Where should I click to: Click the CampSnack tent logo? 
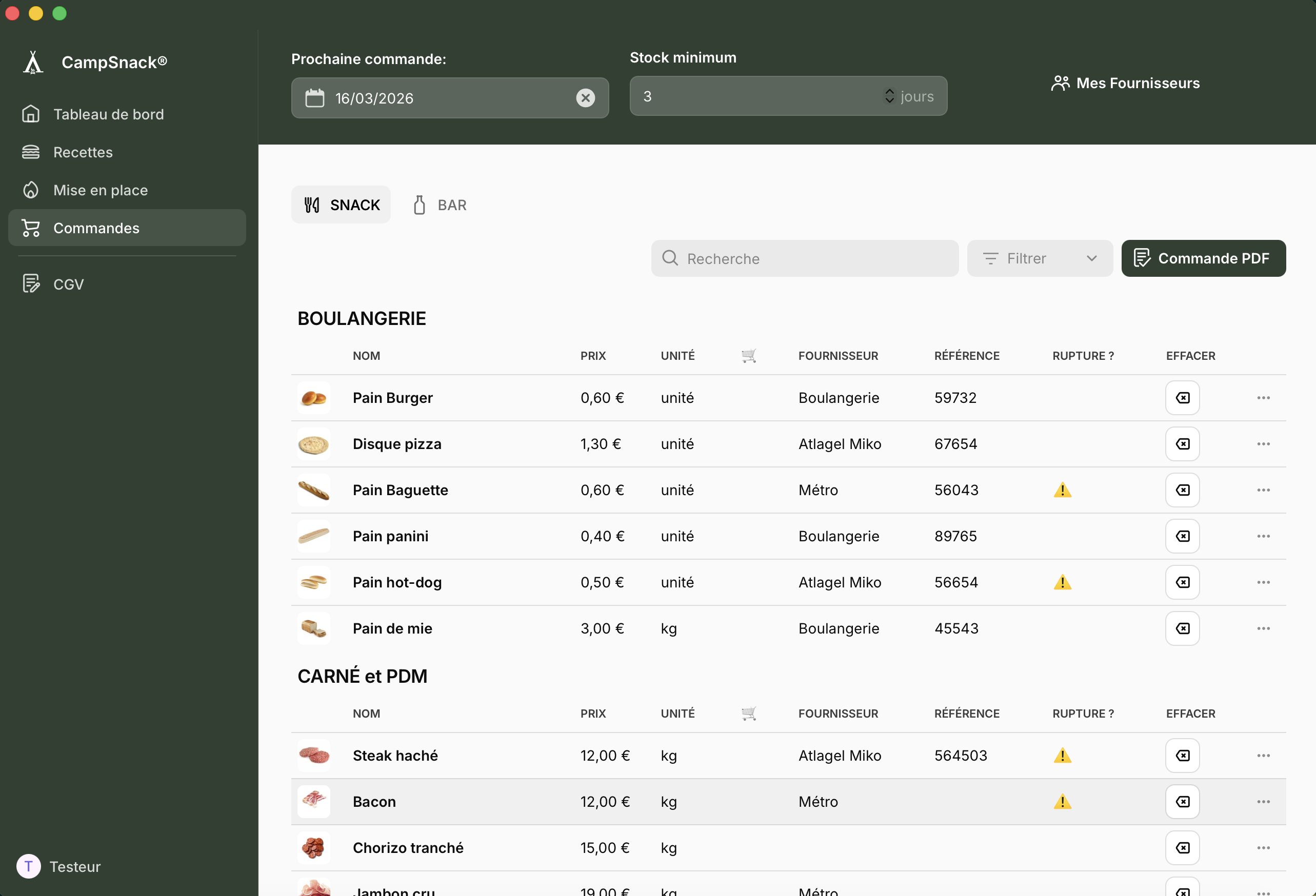33,62
